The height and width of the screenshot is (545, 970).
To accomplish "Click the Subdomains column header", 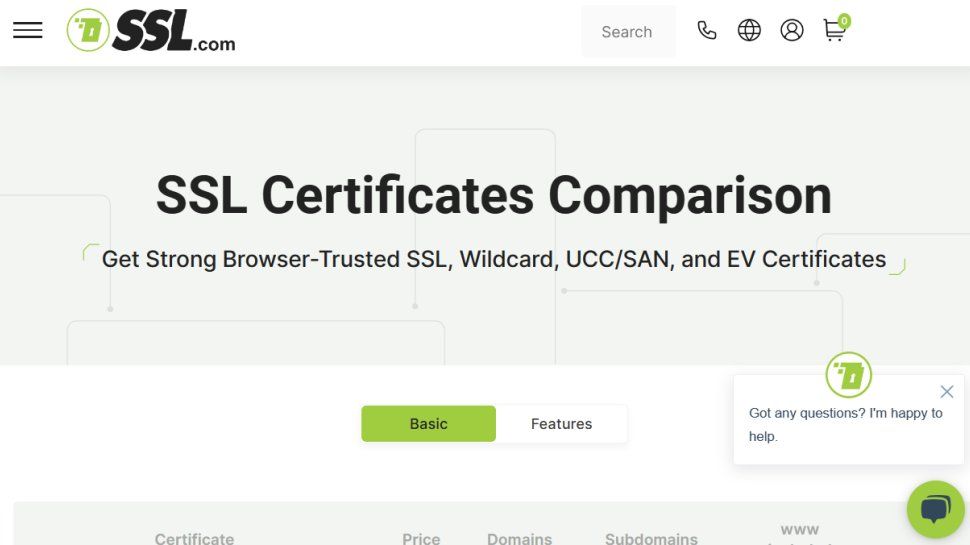I will [x=651, y=538].
